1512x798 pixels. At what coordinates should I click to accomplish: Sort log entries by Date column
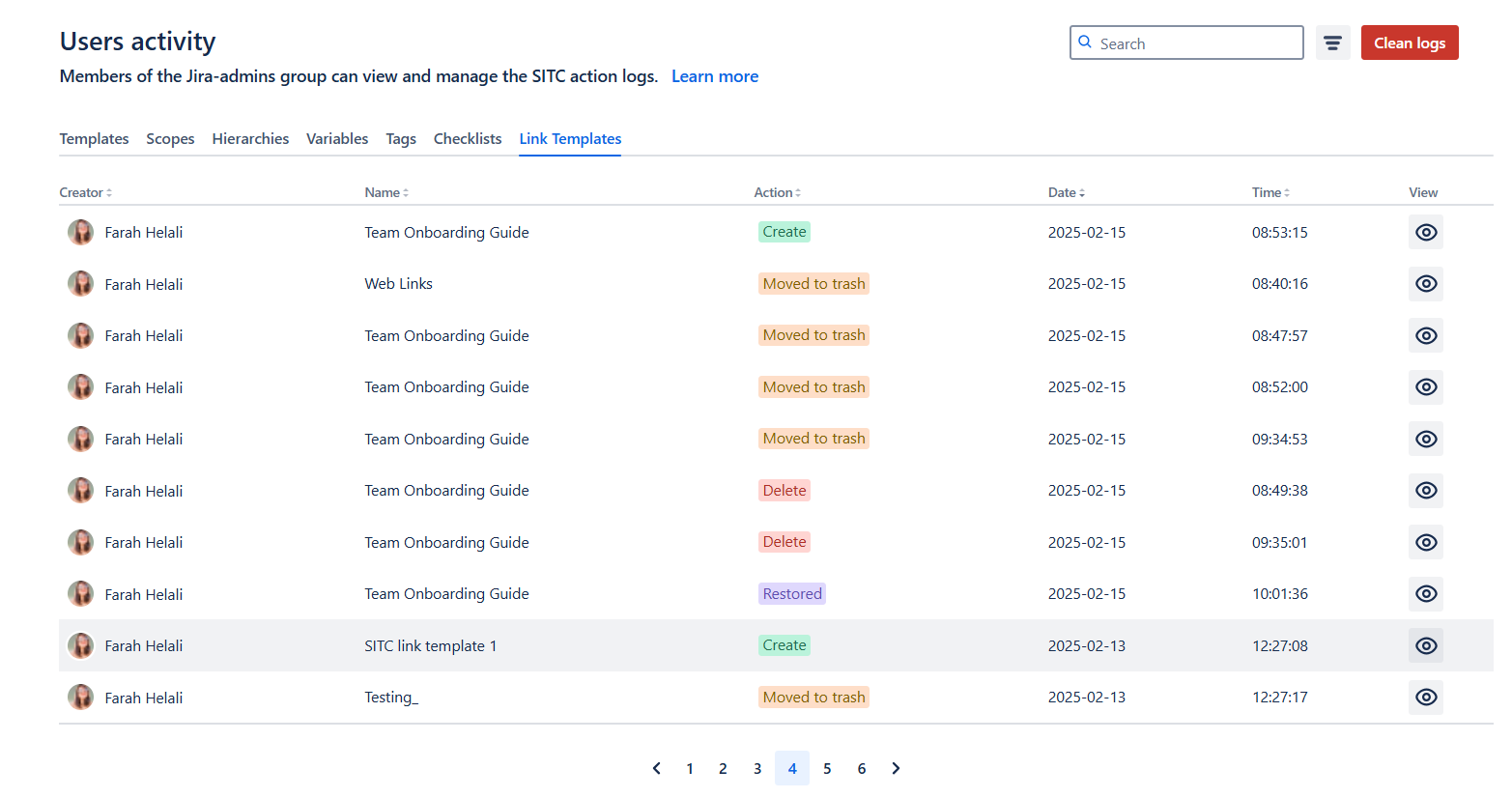click(1066, 193)
